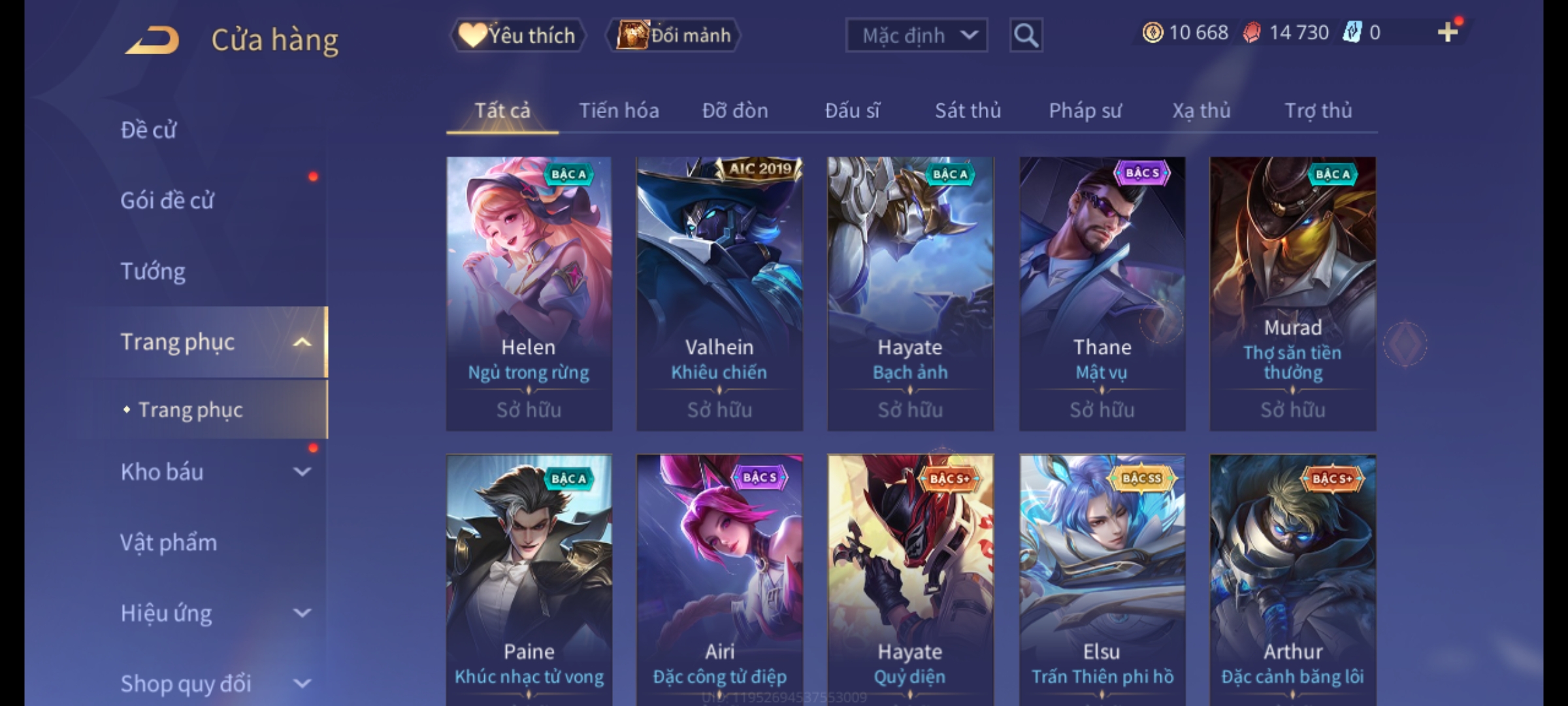
Task: Expand the Kho báu sidebar section
Action: click(302, 472)
